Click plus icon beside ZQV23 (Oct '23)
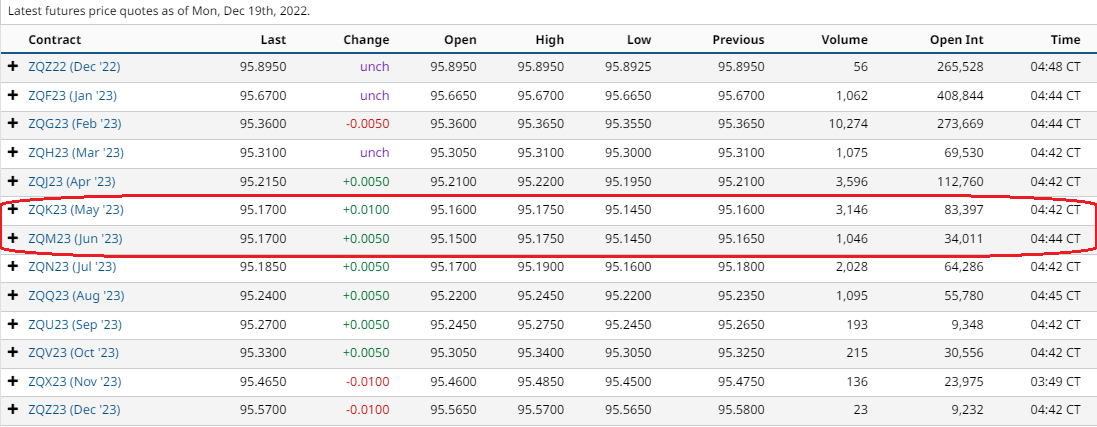Viewport: 1097px width, 427px height. [13, 353]
